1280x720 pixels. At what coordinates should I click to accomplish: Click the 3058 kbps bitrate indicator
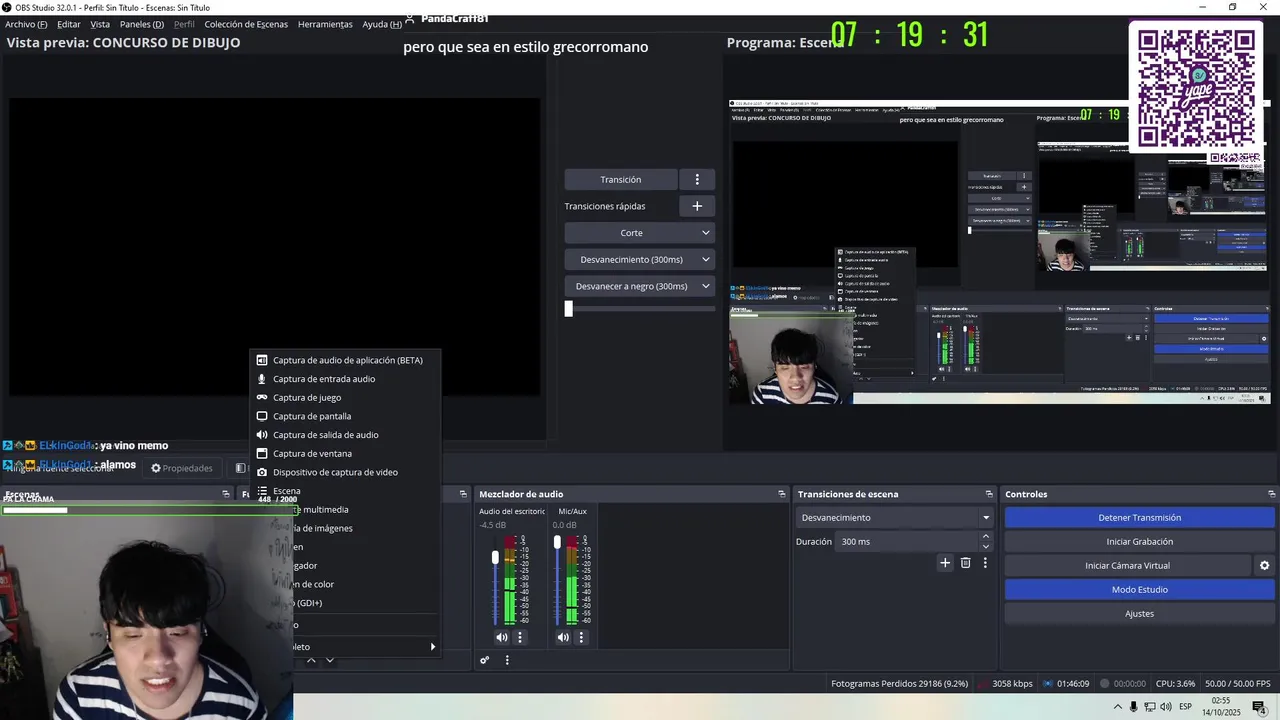click(1012, 684)
